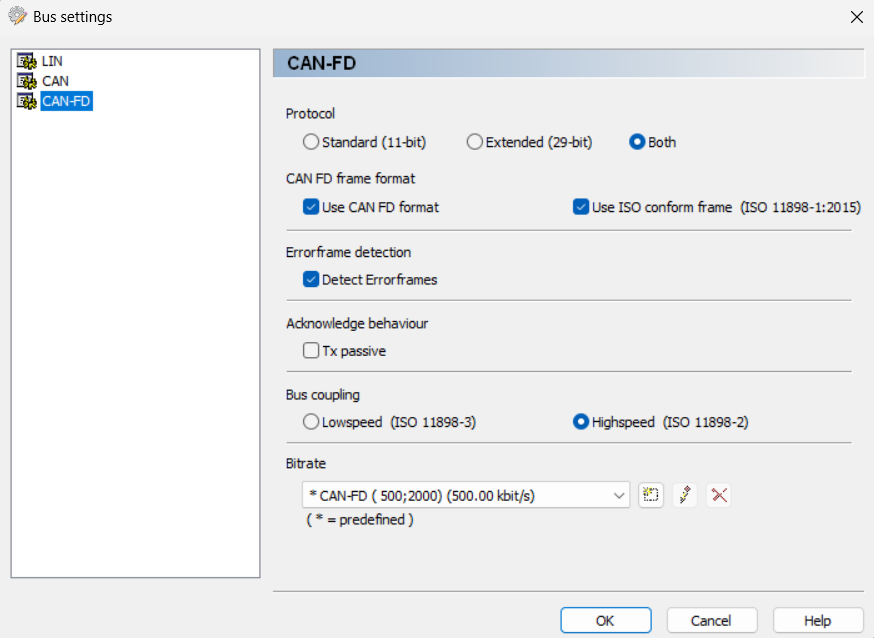Screen dimensions: 874x638
Task: Choose Extended (29-bit) protocol option
Action: tap(475, 143)
